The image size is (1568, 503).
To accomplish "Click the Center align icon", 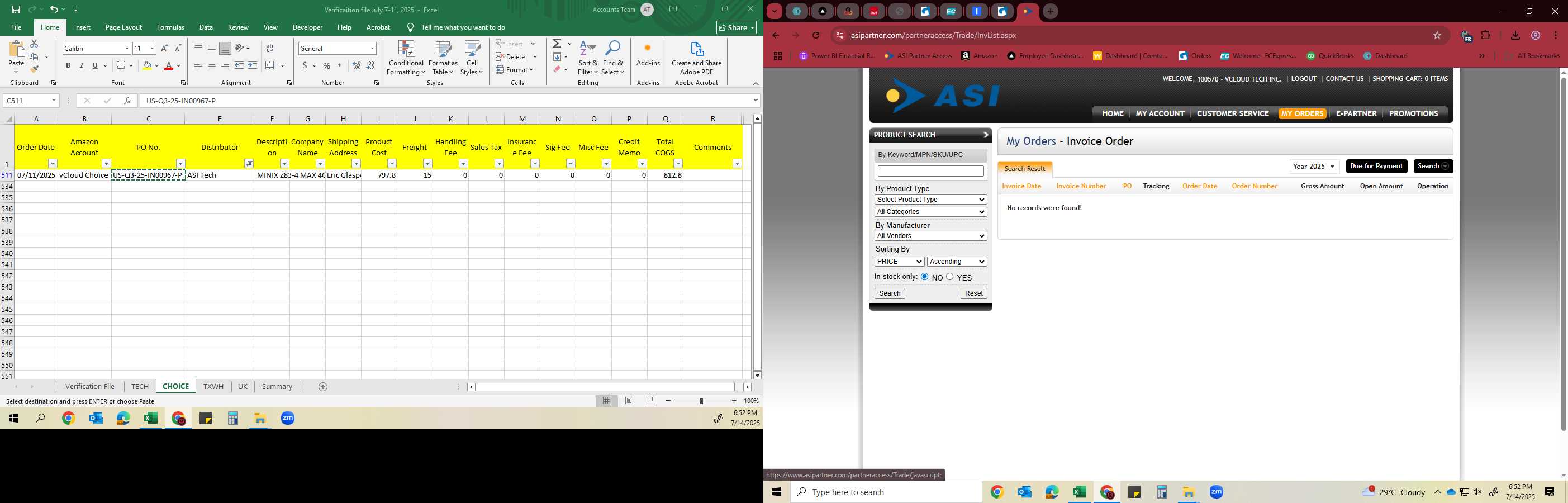I will 212,66.
